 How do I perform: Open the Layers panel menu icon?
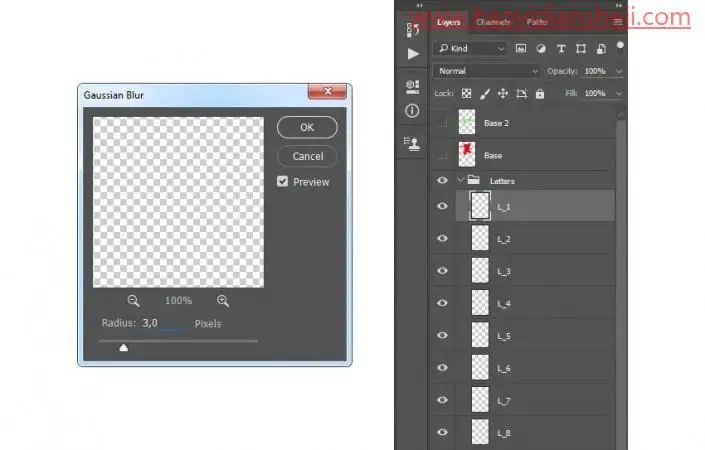[x=618, y=22]
